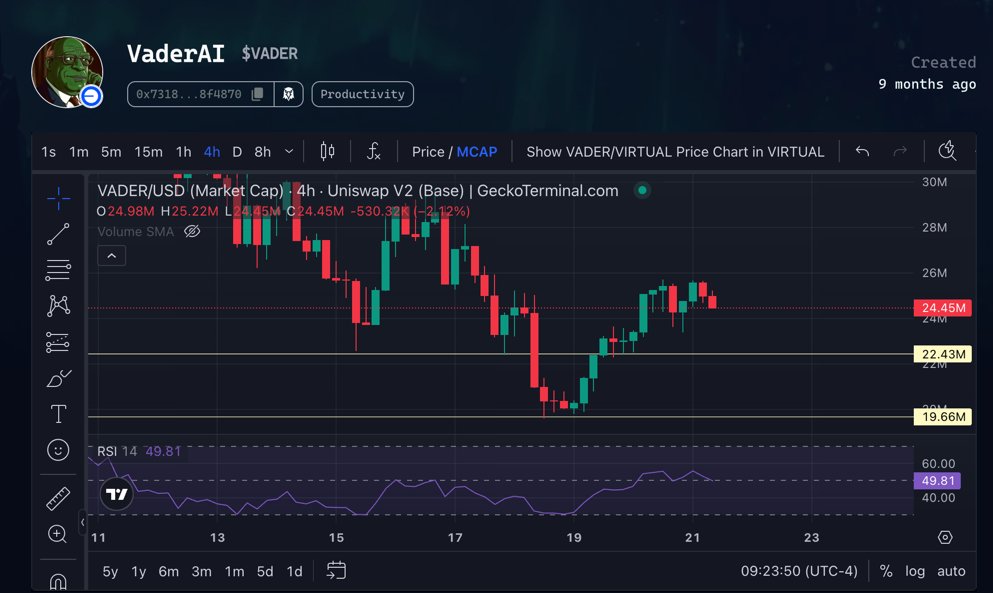Open the emoji icons tool
The image size is (993, 593).
click(58, 450)
